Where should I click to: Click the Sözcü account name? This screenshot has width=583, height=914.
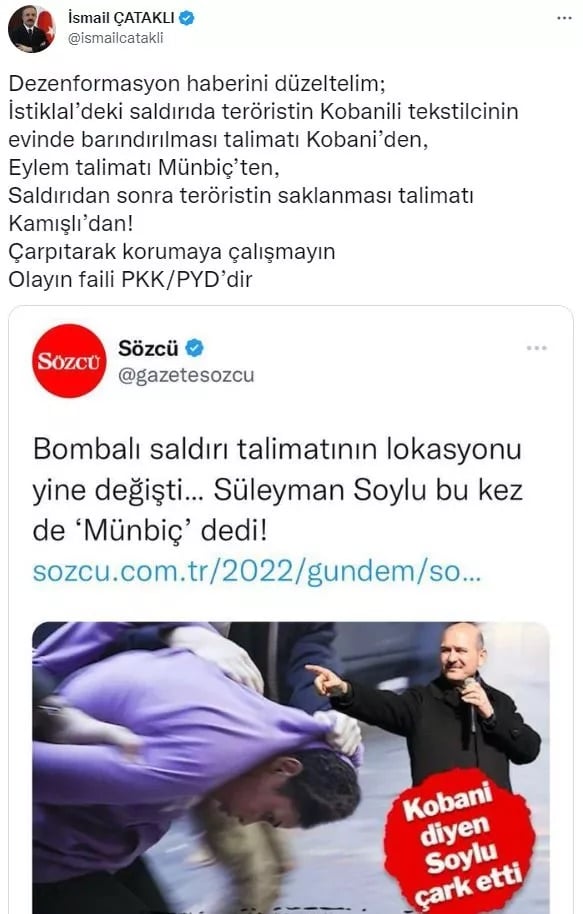(148, 349)
